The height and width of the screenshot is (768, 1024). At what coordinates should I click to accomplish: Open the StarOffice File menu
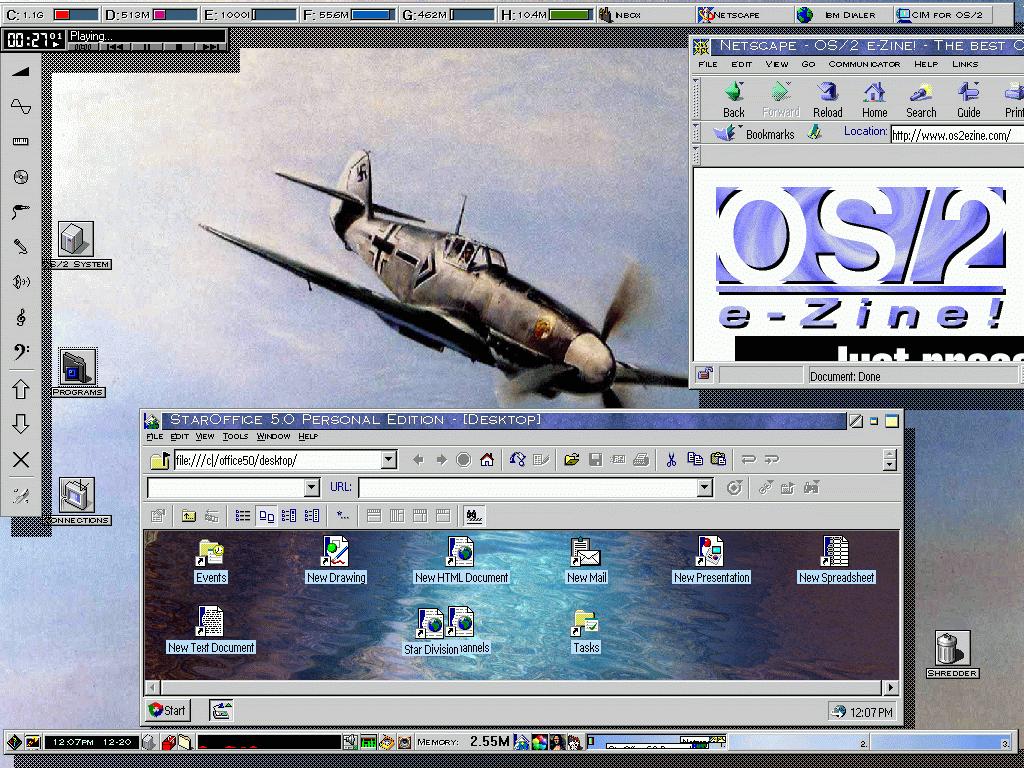[154, 436]
